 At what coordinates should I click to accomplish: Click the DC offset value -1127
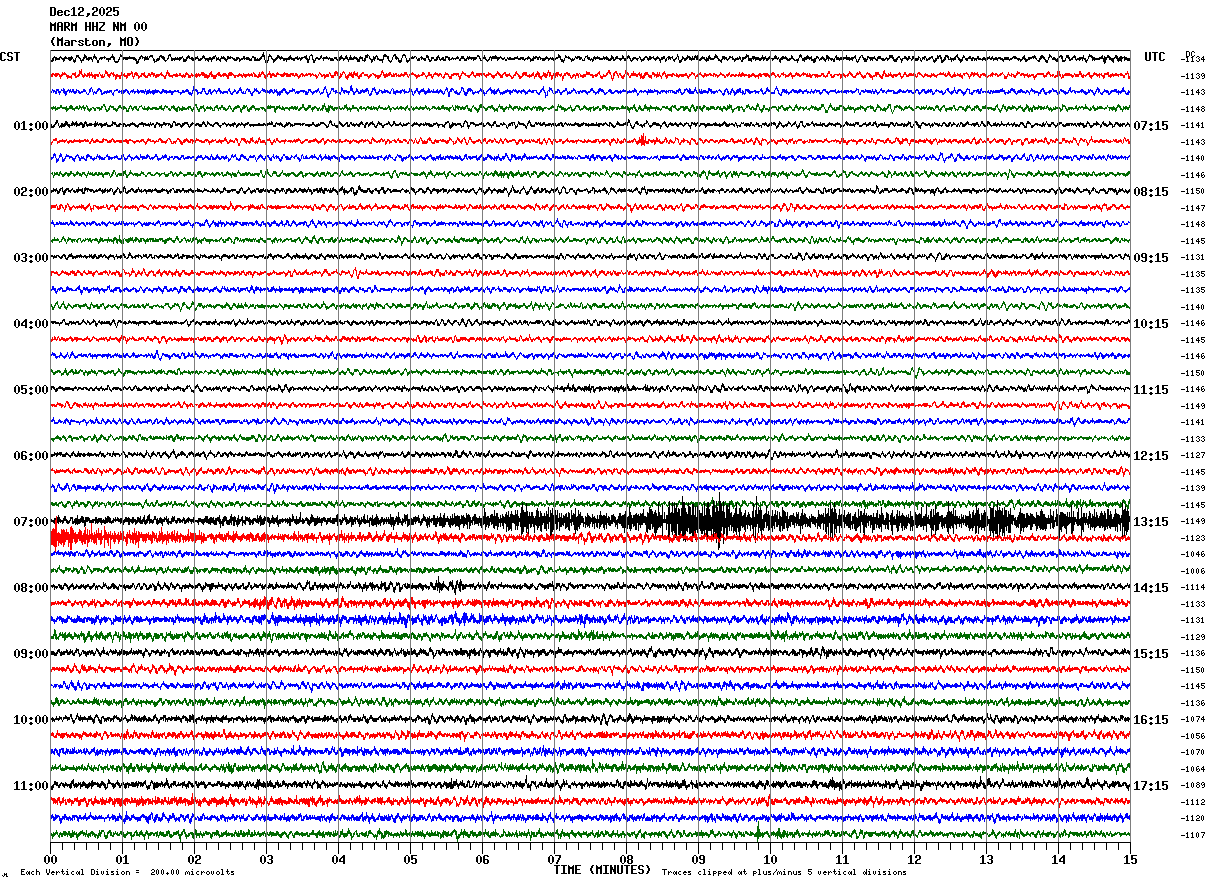(1192, 456)
